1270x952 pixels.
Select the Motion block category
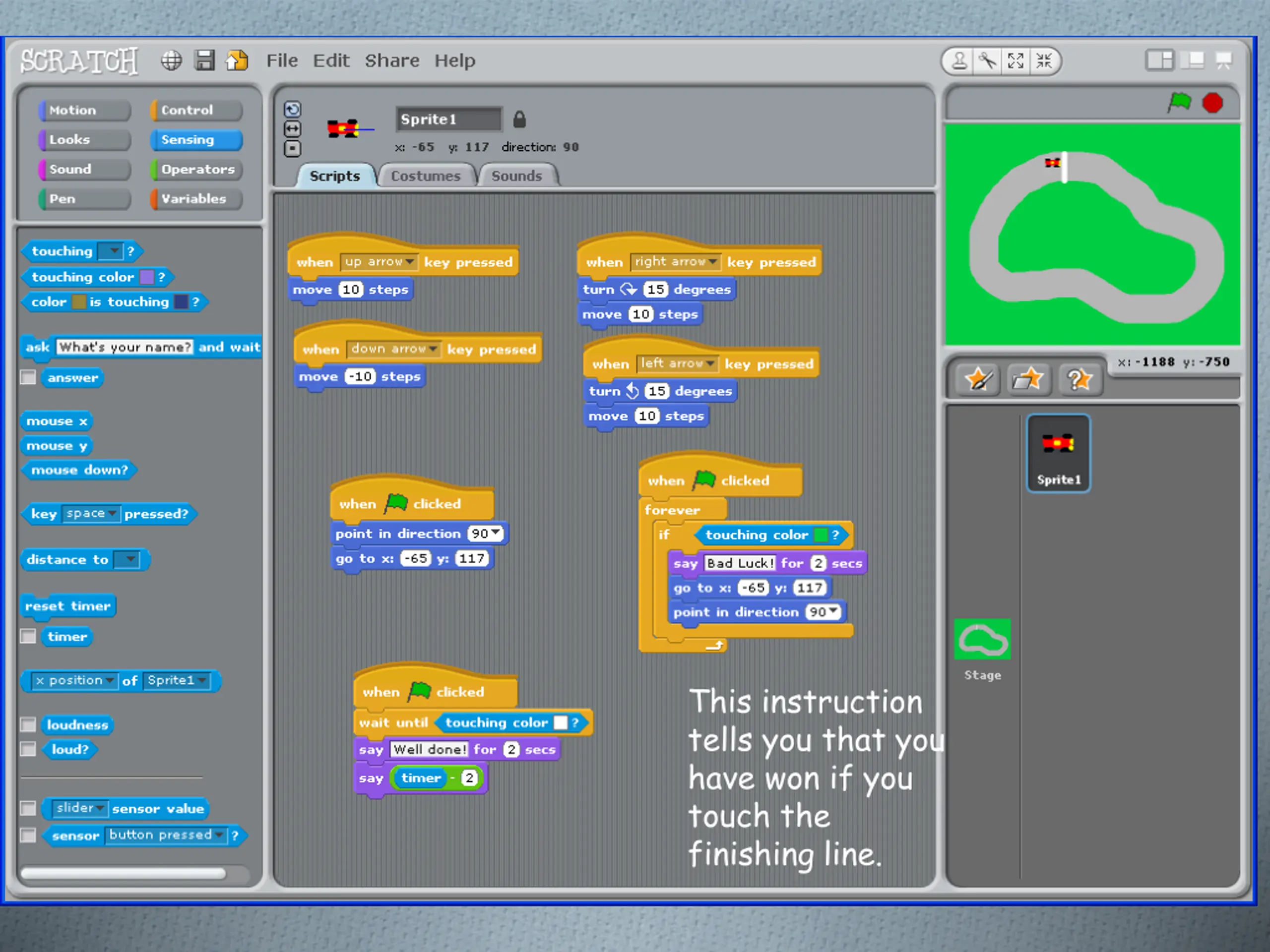[x=84, y=110]
